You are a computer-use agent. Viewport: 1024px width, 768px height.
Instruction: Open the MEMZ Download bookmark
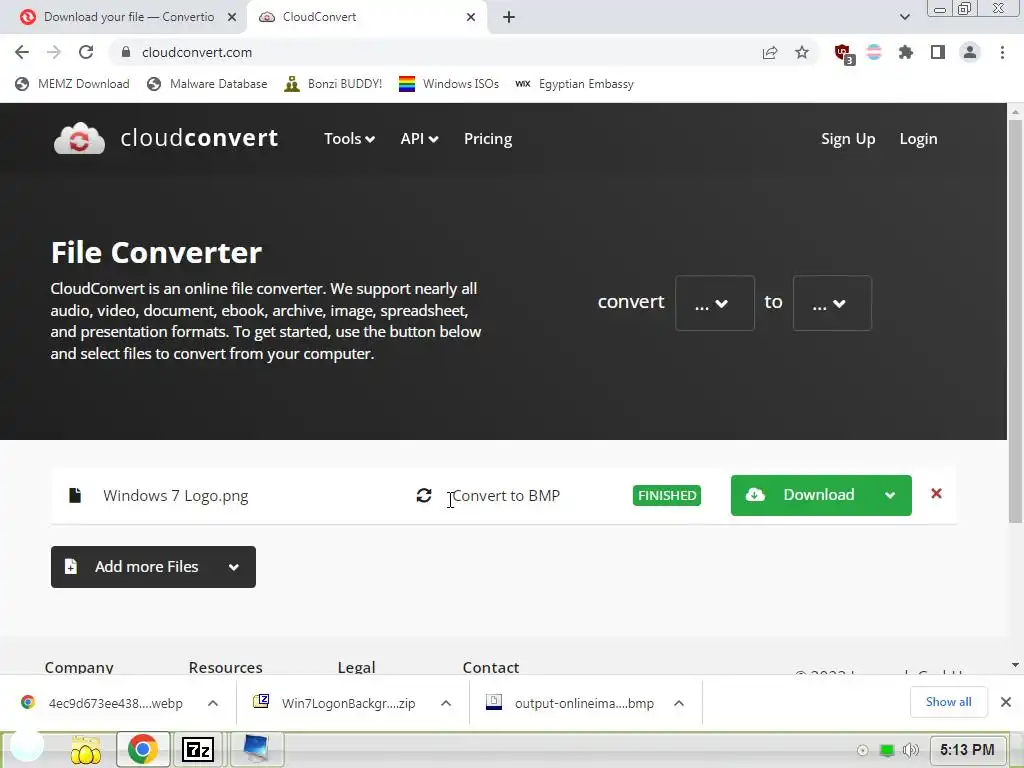tap(72, 84)
